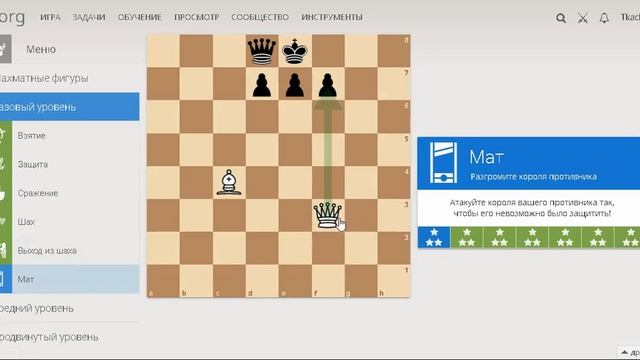
Task: Select the fourth three-star stage
Action: pos(533,238)
